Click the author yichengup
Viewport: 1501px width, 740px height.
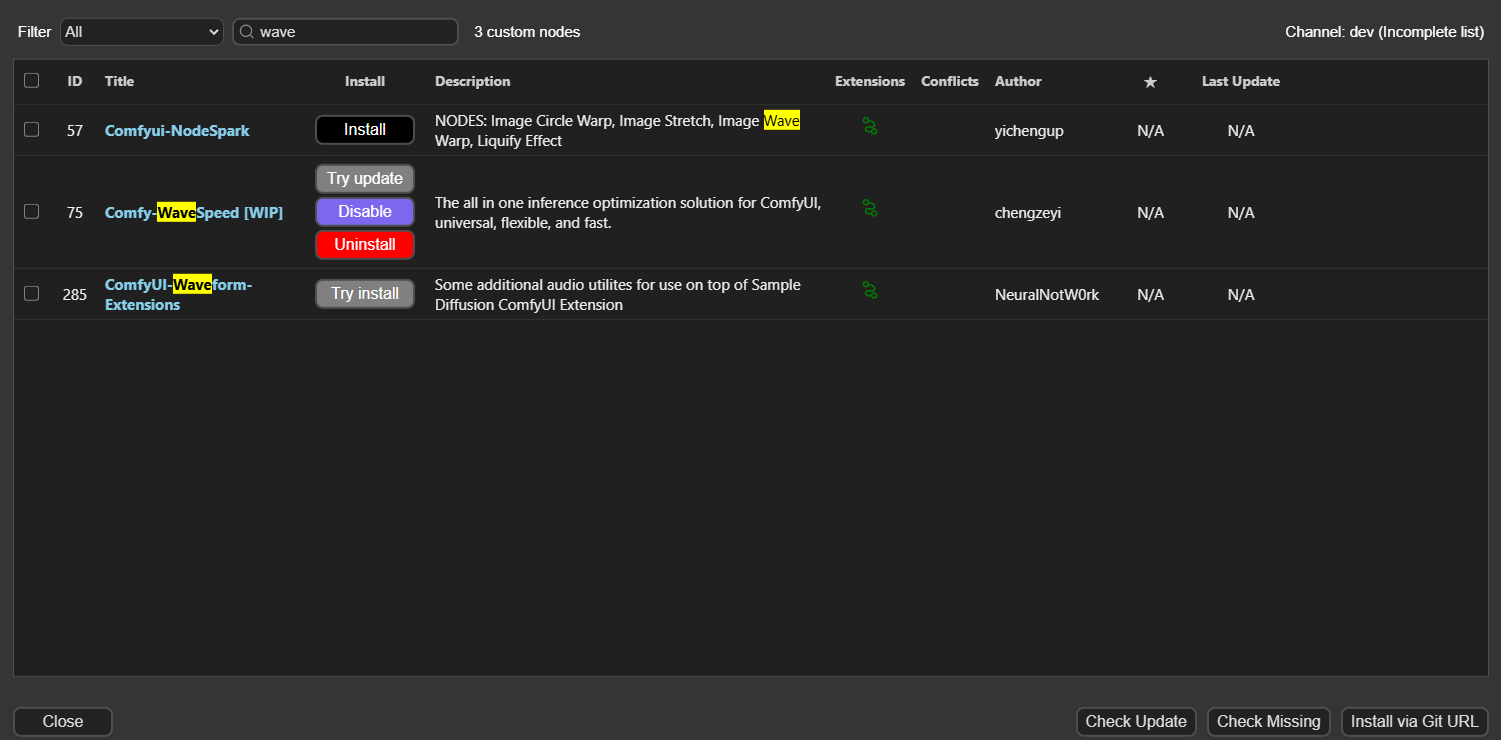1029,131
